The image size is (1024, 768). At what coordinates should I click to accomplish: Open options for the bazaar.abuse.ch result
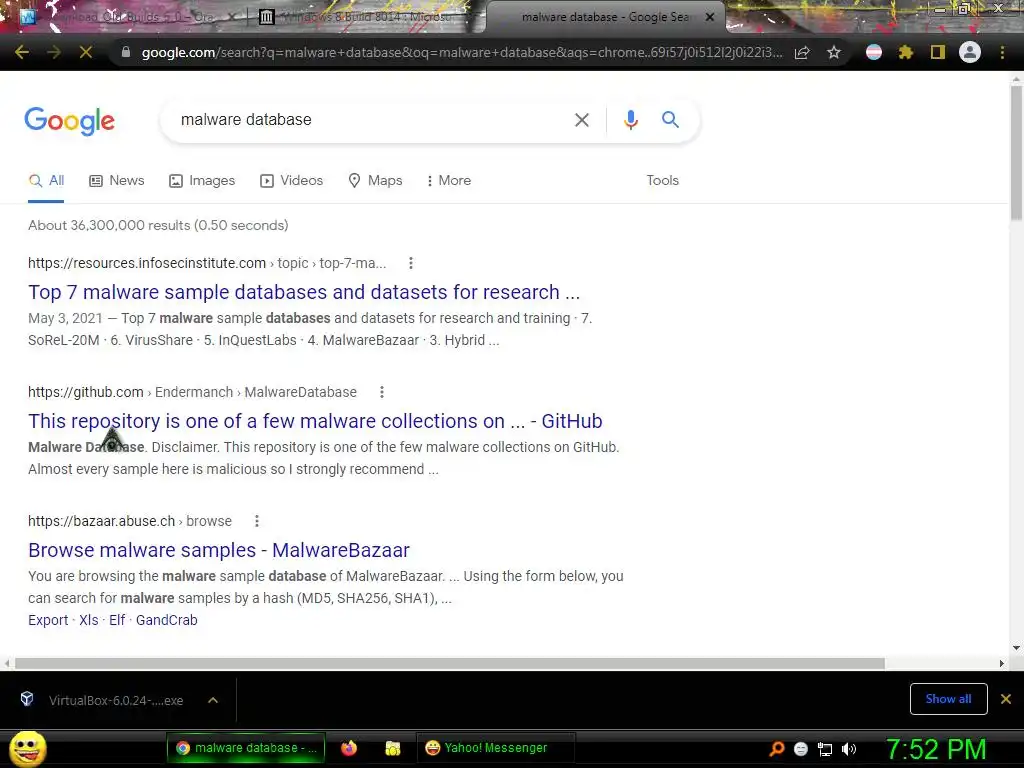coord(257,521)
